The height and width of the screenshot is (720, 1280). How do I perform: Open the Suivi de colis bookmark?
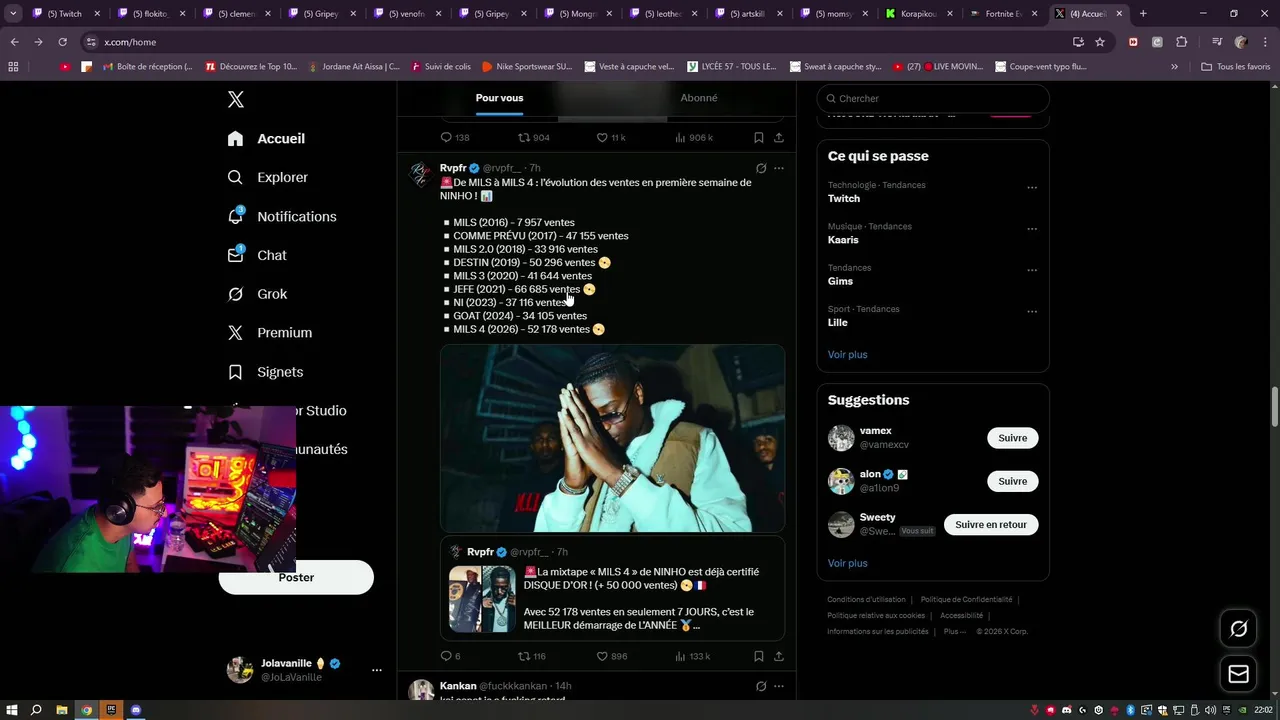(440, 67)
